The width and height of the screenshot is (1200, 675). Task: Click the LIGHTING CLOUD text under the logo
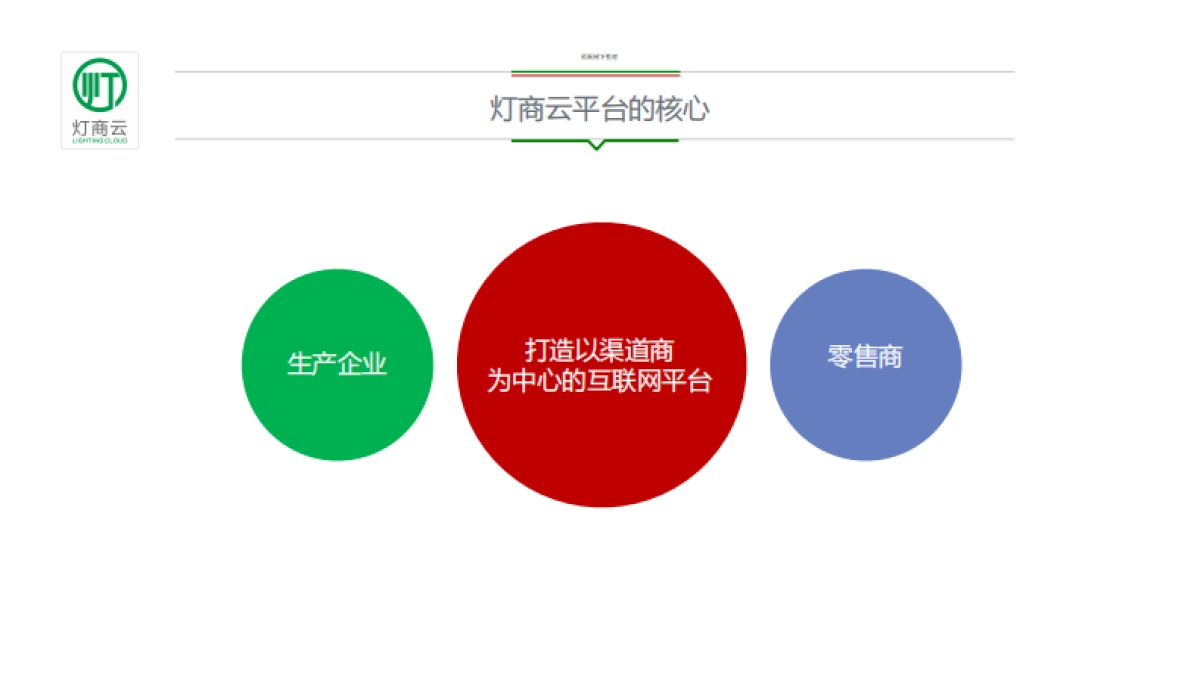pyautogui.click(x=99, y=142)
